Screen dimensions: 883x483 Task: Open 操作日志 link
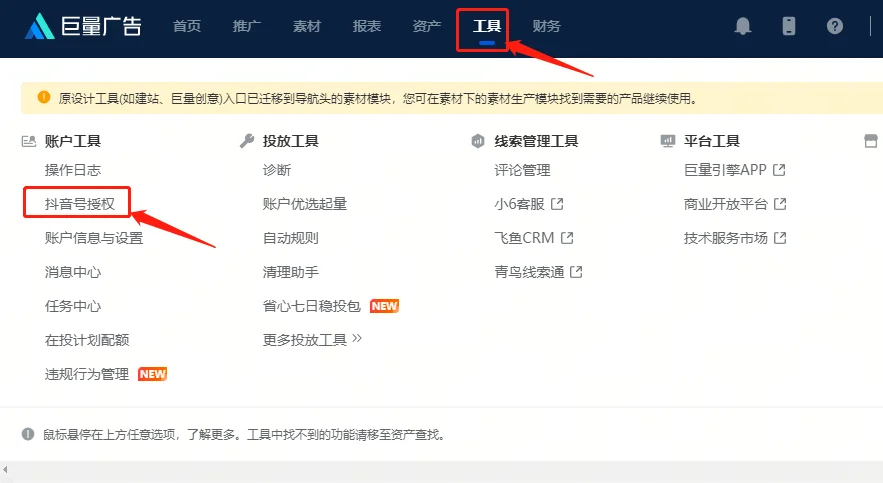point(73,170)
